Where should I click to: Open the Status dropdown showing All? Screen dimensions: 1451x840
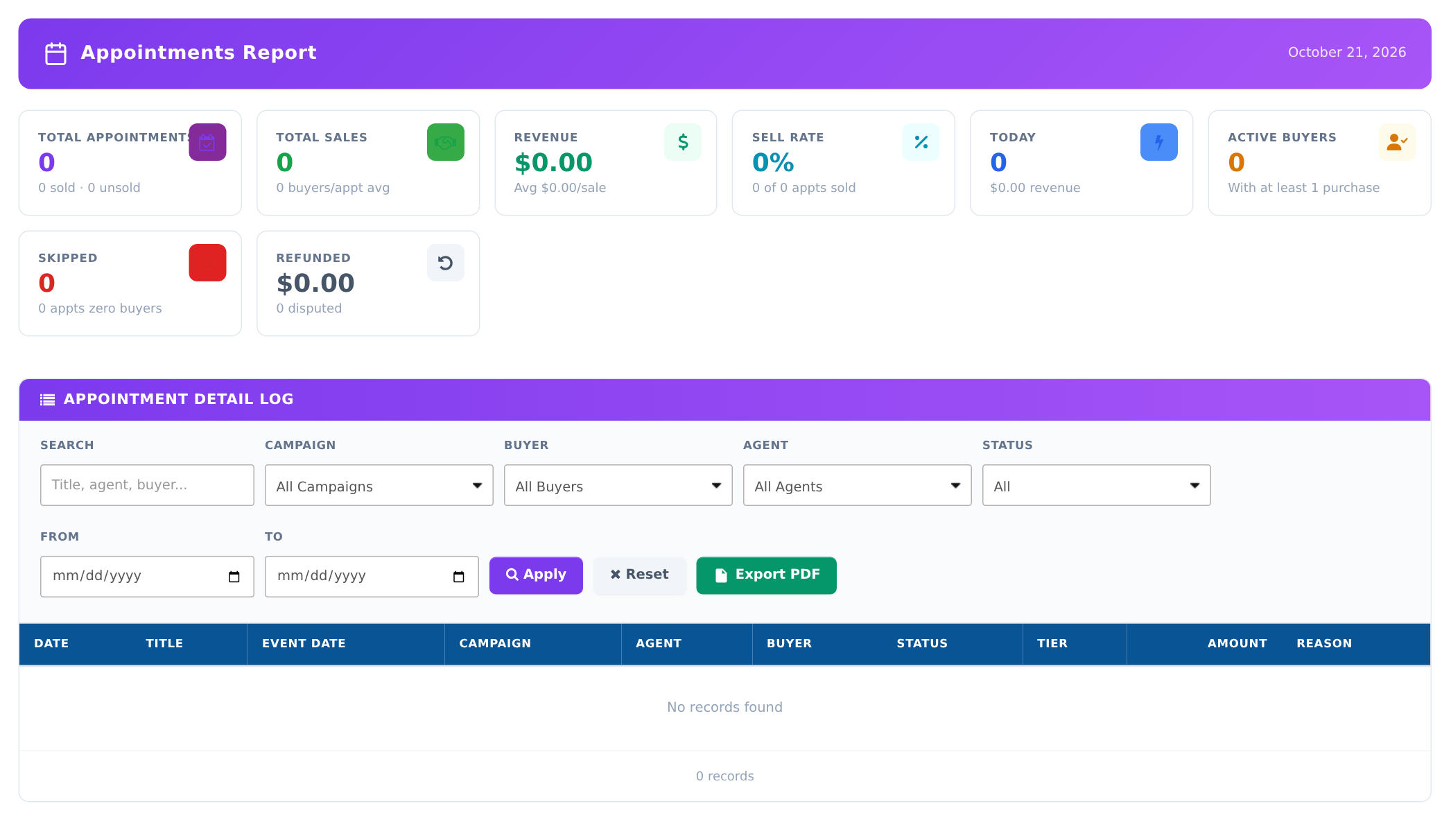click(1097, 485)
